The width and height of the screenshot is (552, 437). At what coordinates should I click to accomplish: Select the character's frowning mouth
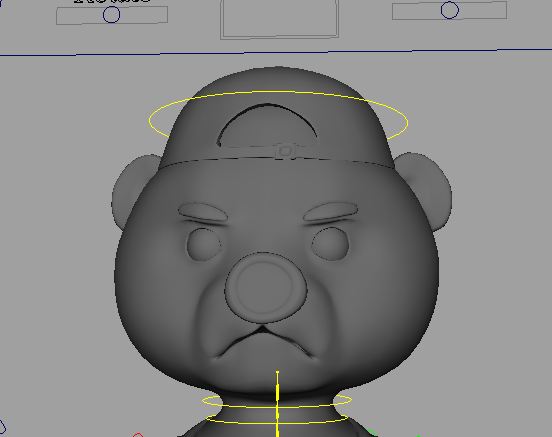[x=264, y=342]
